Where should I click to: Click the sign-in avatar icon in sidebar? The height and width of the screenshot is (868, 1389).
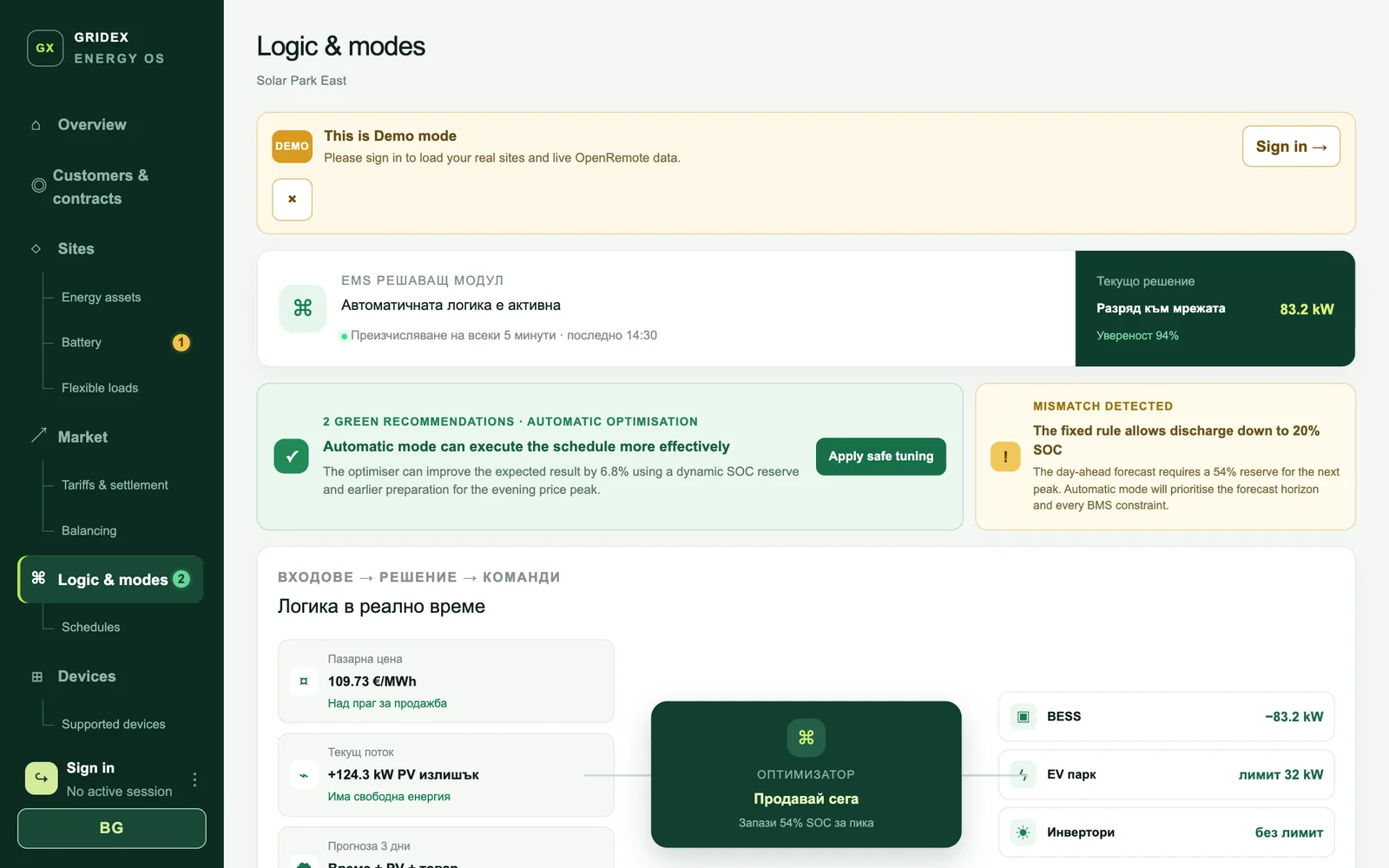(x=42, y=779)
